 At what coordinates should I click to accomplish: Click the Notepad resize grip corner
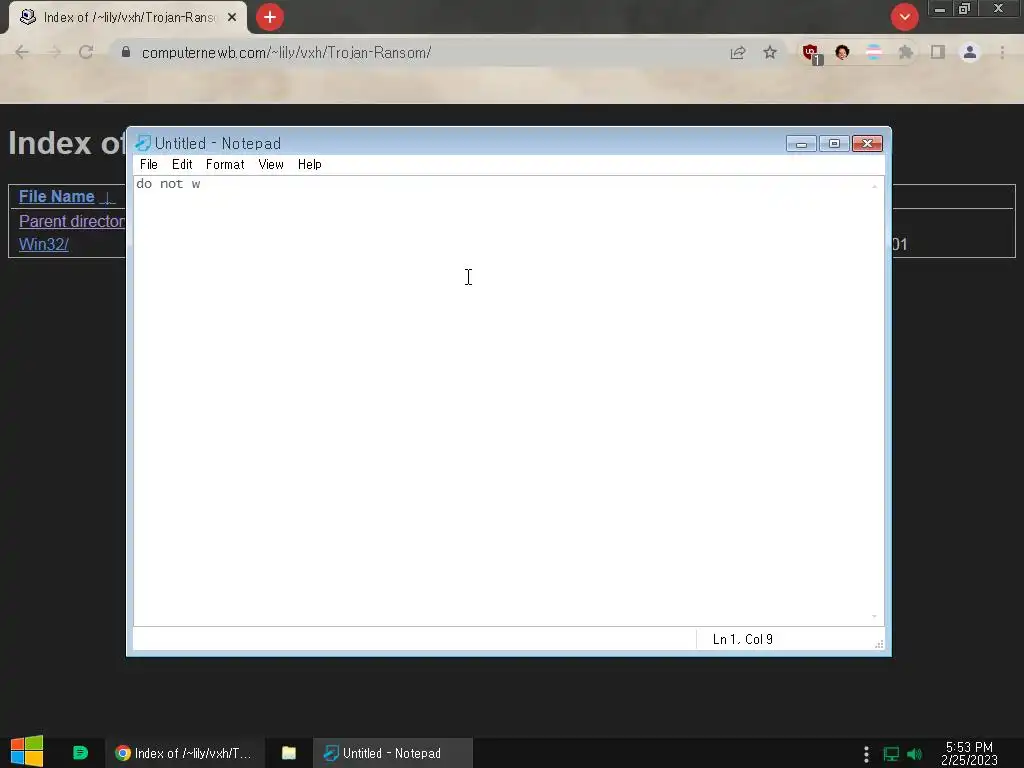pyautogui.click(x=879, y=645)
